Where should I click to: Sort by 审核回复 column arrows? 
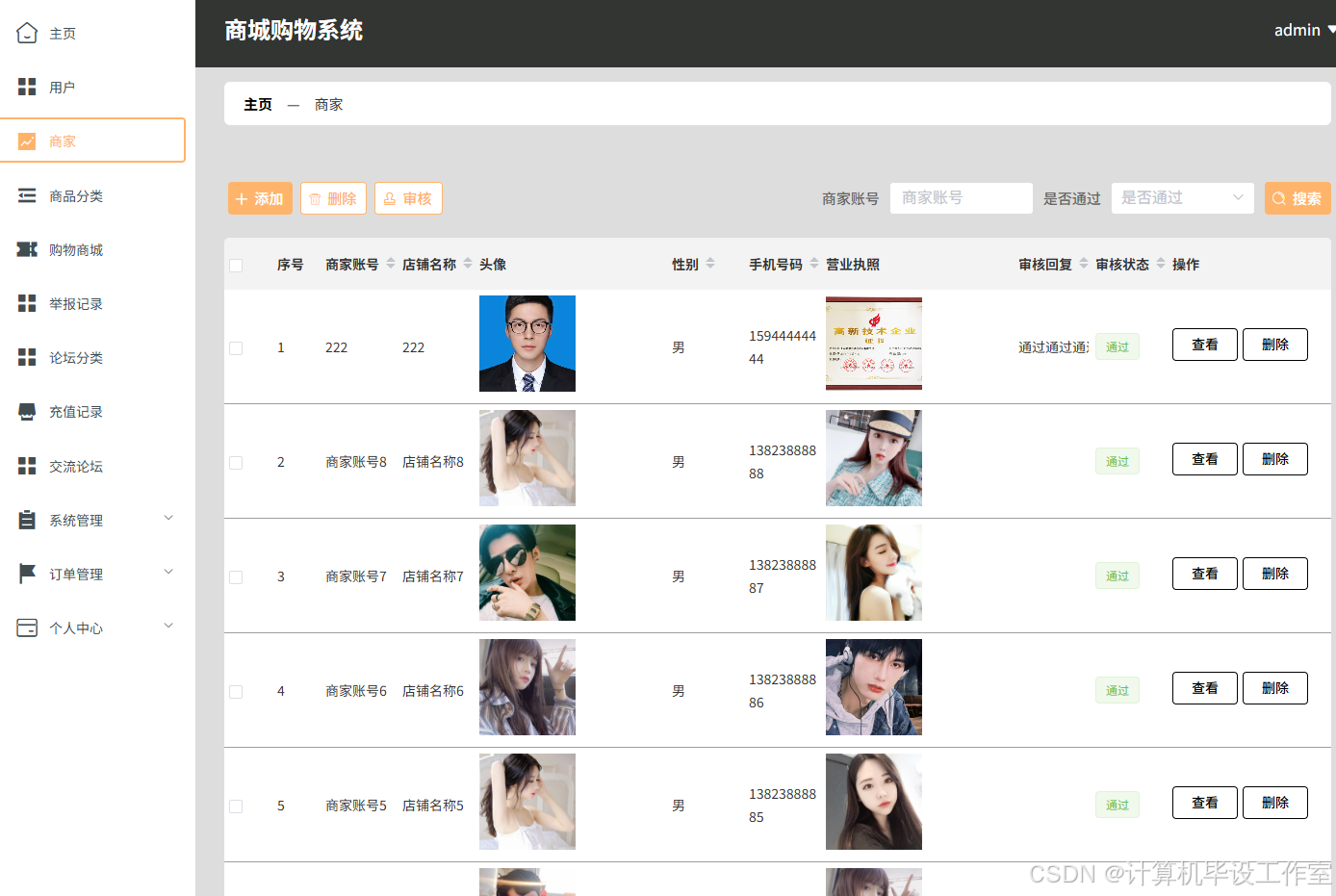pyautogui.click(x=1084, y=264)
